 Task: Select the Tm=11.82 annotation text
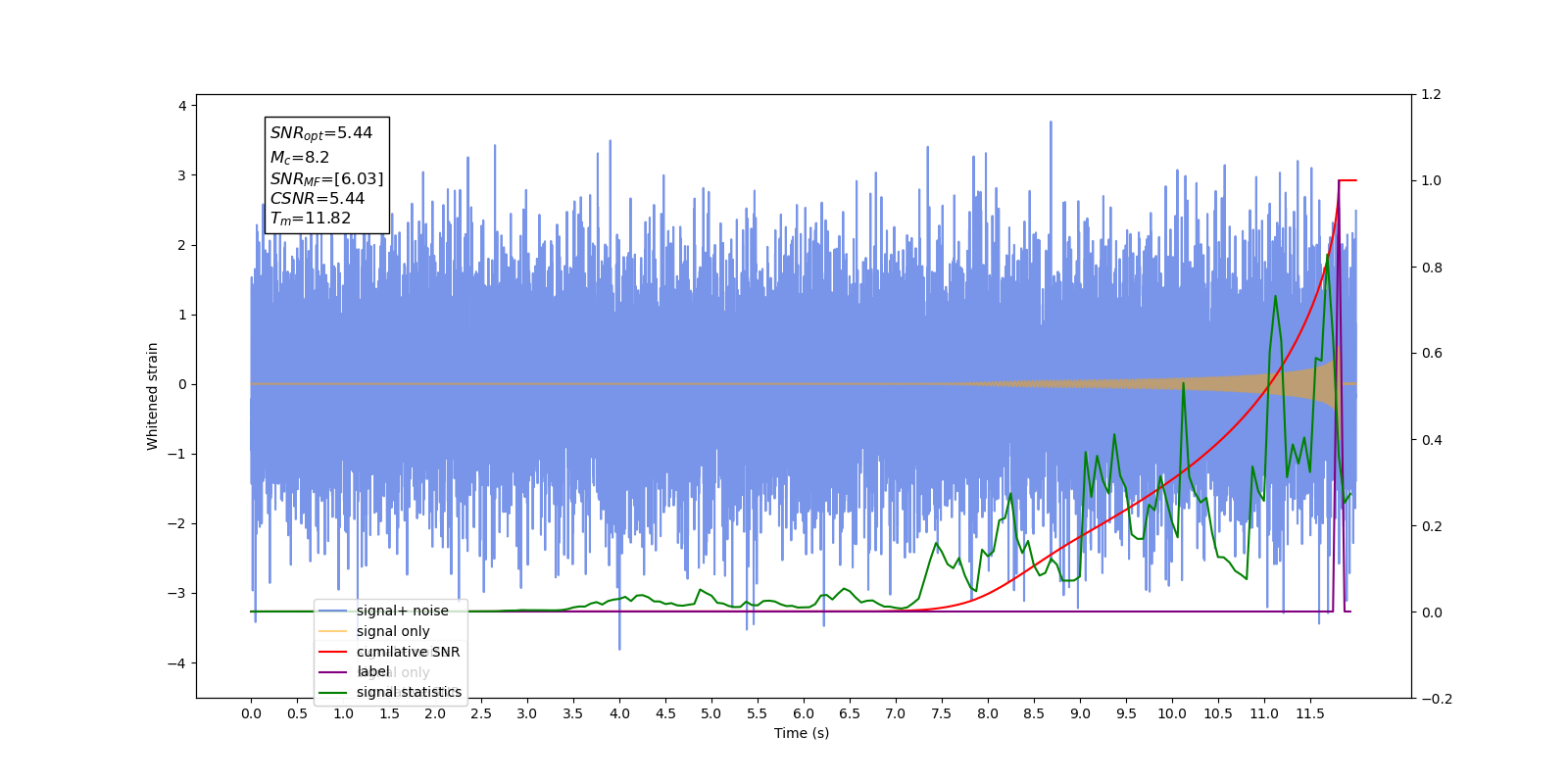(311, 219)
